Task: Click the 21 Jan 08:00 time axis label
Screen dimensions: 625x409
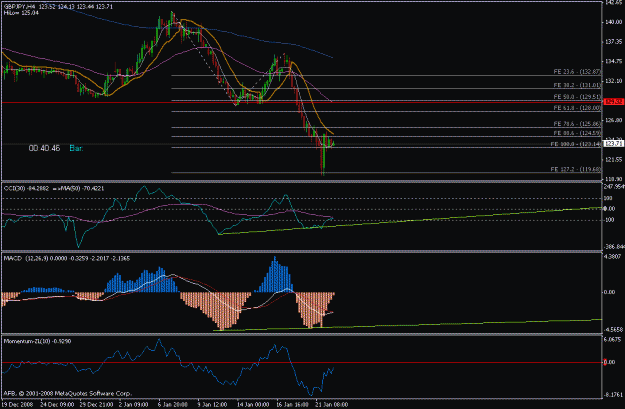Action: click(332, 405)
